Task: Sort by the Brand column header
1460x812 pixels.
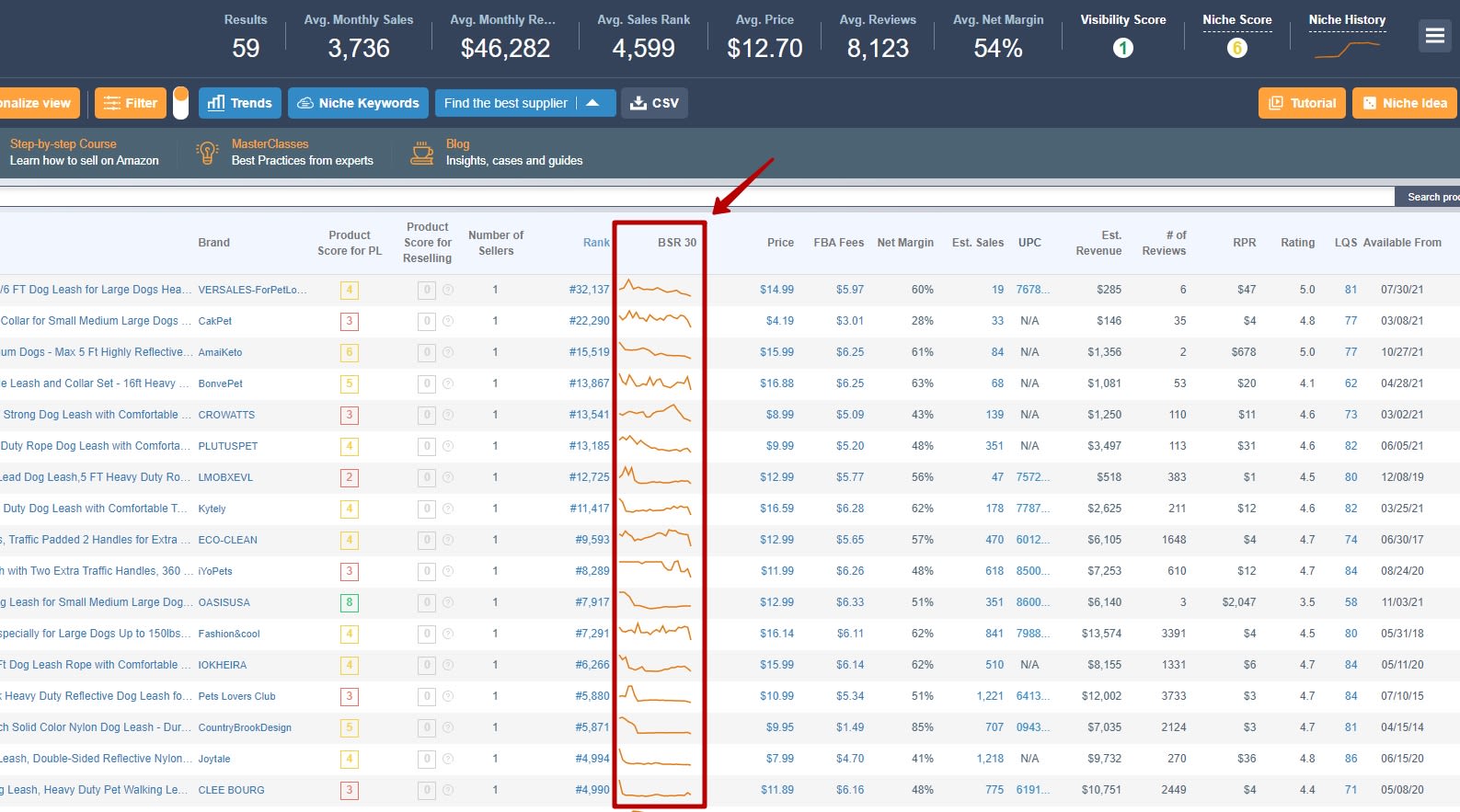Action: (x=213, y=243)
